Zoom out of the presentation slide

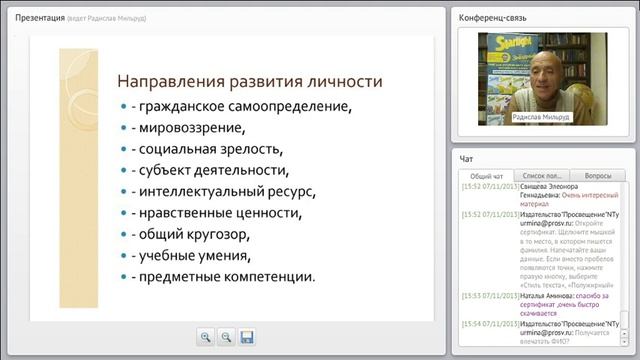point(226,337)
